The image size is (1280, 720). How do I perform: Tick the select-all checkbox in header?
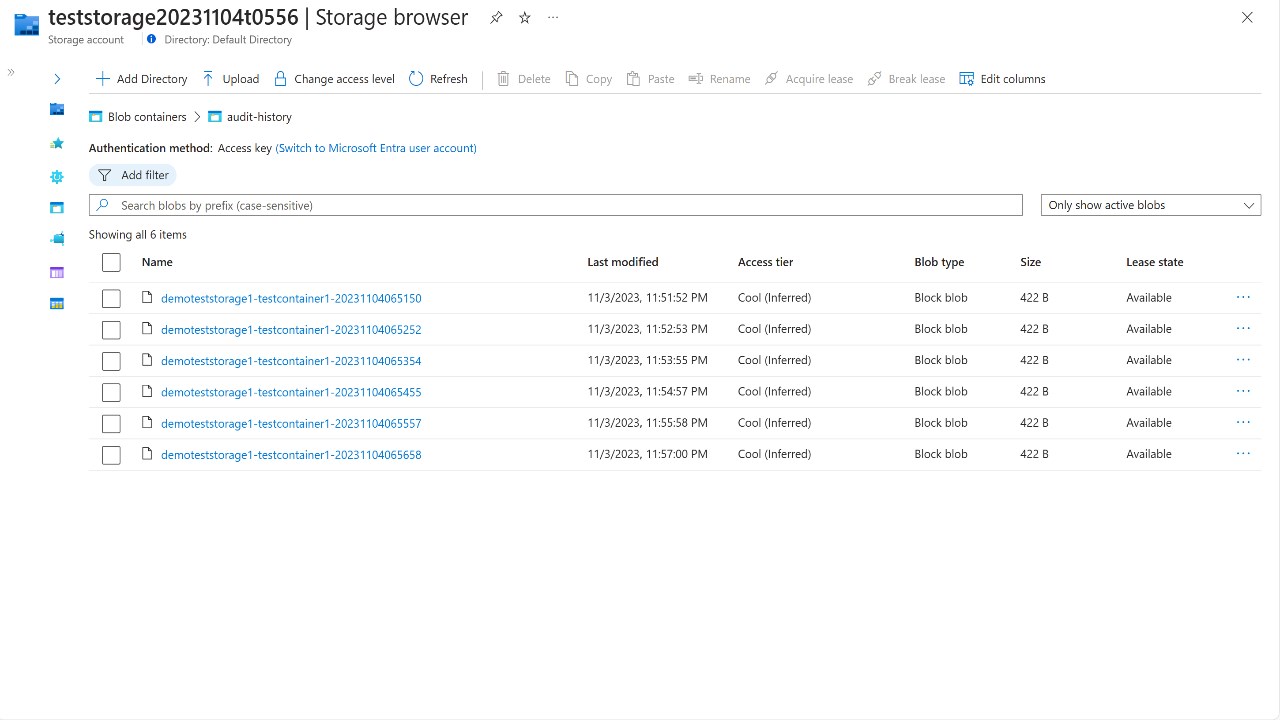(x=111, y=262)
